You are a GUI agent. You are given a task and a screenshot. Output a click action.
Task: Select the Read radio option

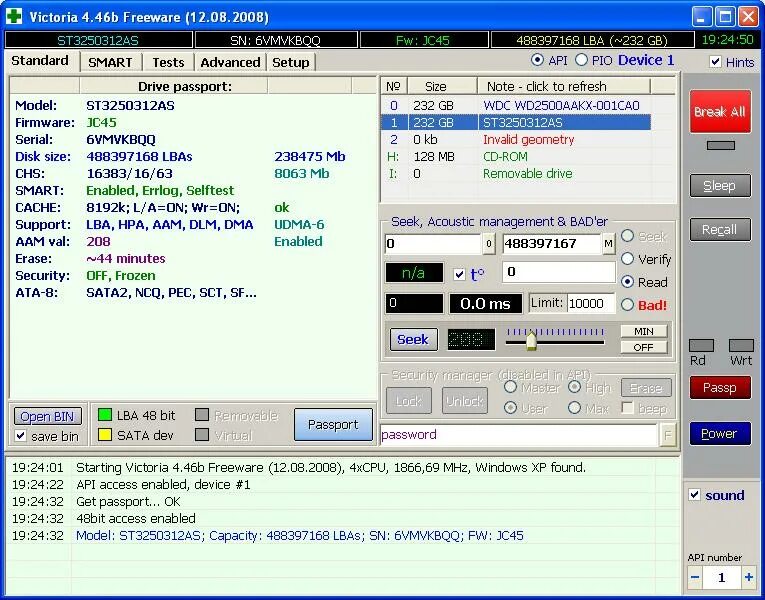(x=627, y=282)
